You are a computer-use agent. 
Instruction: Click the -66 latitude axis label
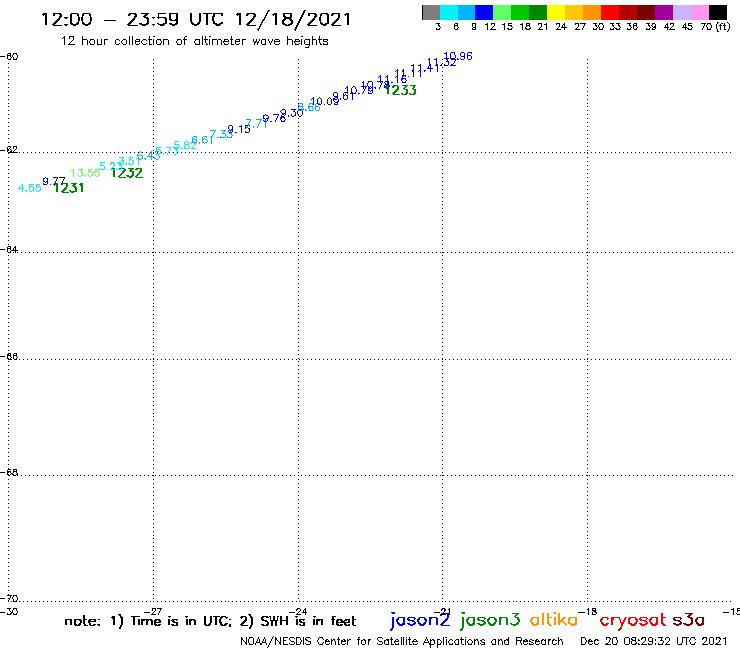pos(9,356)
